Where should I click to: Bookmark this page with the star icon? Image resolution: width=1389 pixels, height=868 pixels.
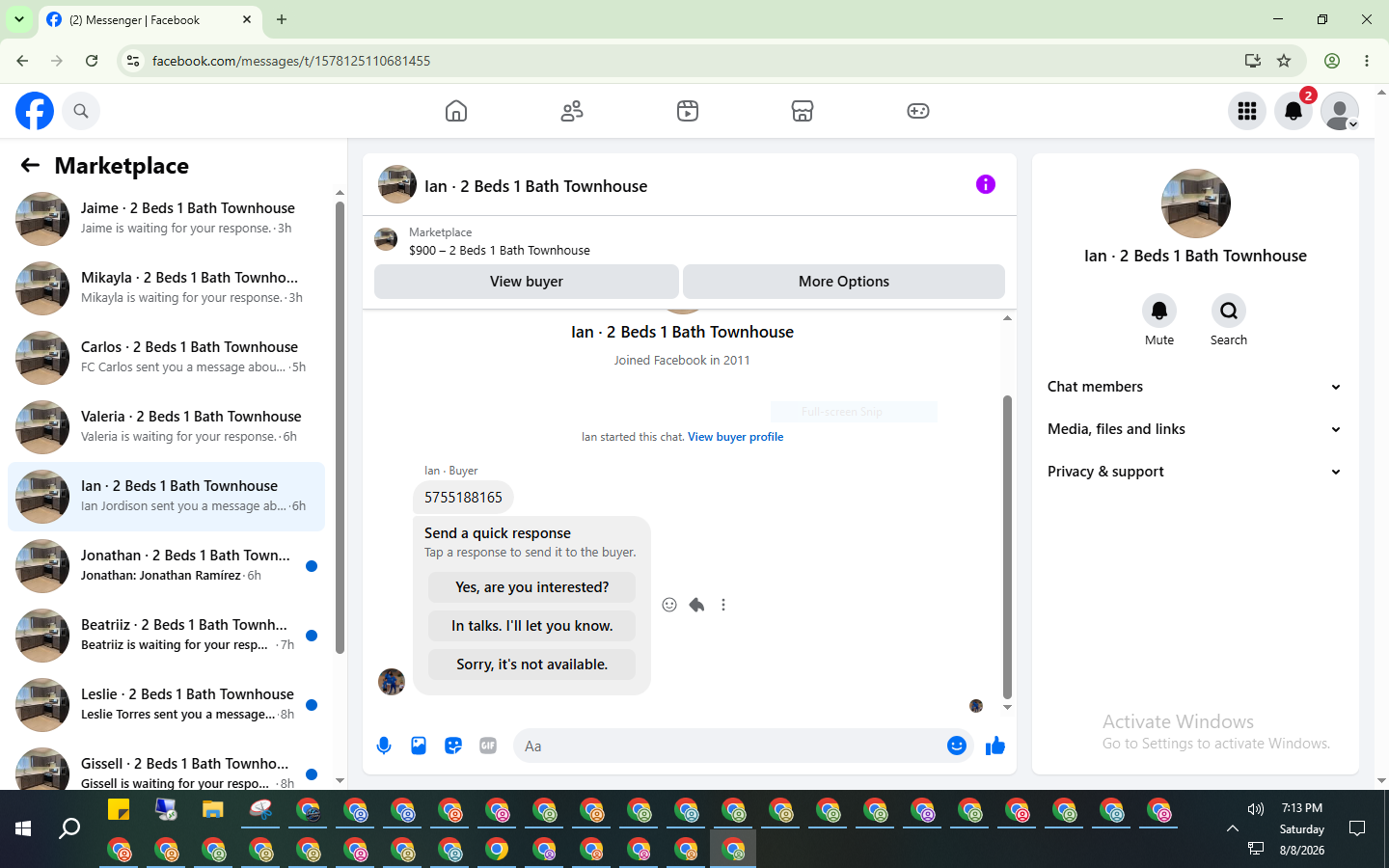tap(1284, 61)
